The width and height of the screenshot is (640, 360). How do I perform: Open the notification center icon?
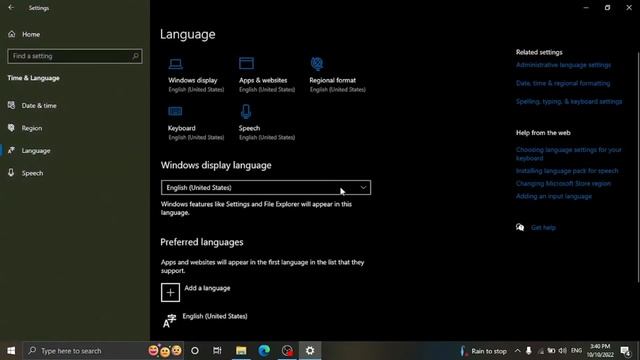pyautogui.click(x=625, y=351)
